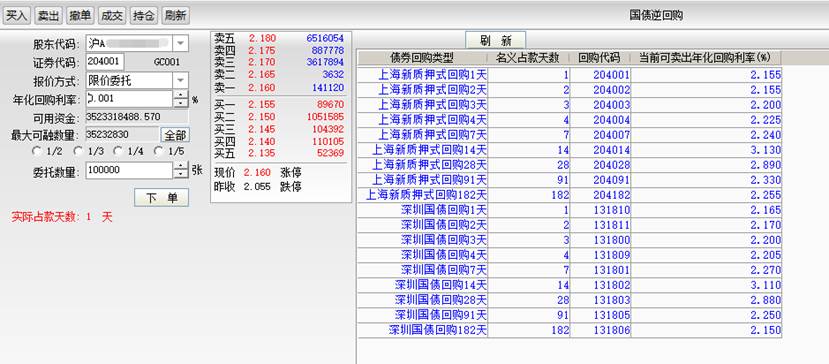Image resolution: width=829 pixels, height=364 pixels.
Task: Open the 撤单 cancel order toolbar button
Action: 80,16
